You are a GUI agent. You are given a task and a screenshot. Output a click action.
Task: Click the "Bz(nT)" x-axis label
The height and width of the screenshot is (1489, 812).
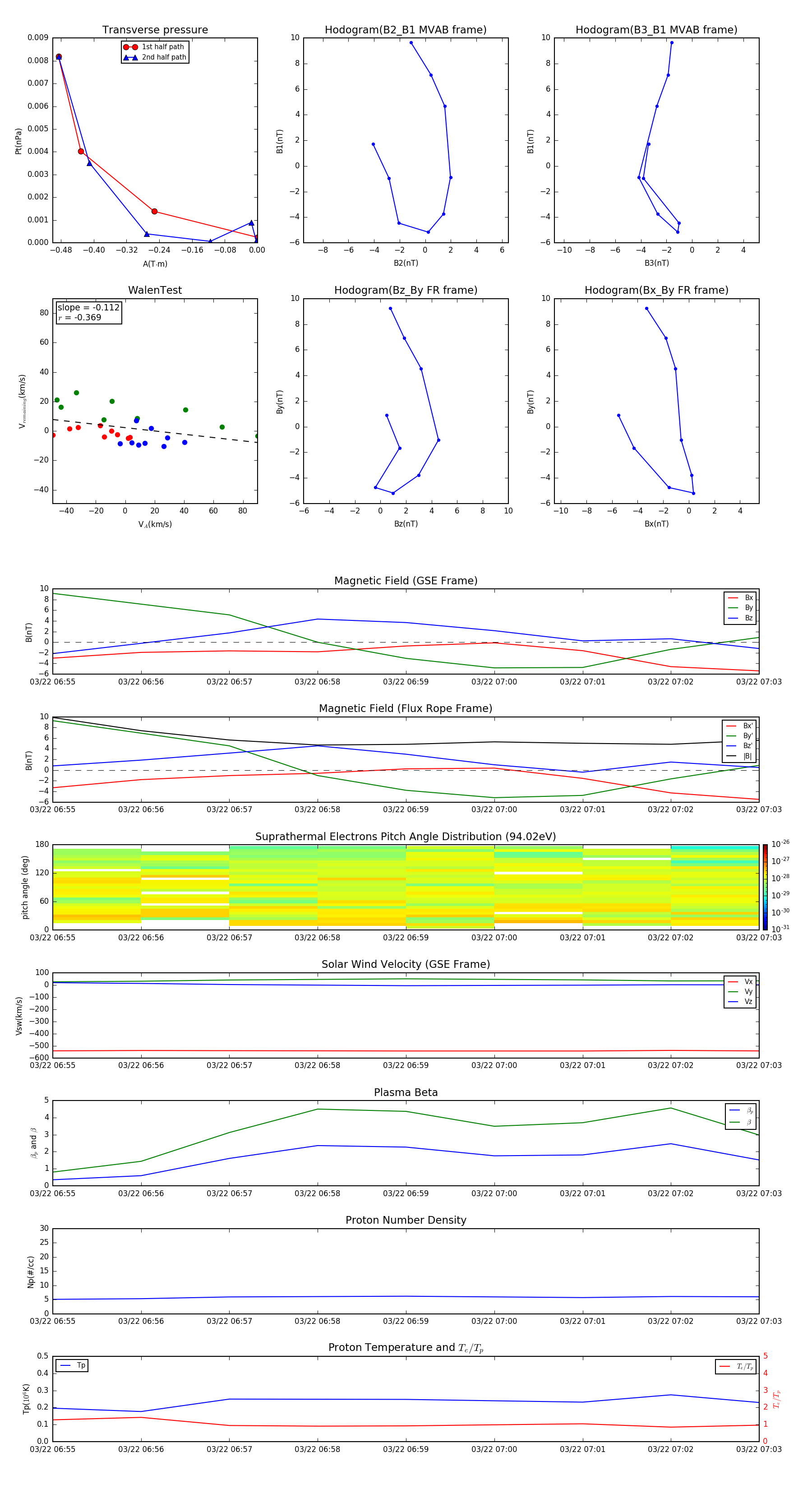[406, 524]
